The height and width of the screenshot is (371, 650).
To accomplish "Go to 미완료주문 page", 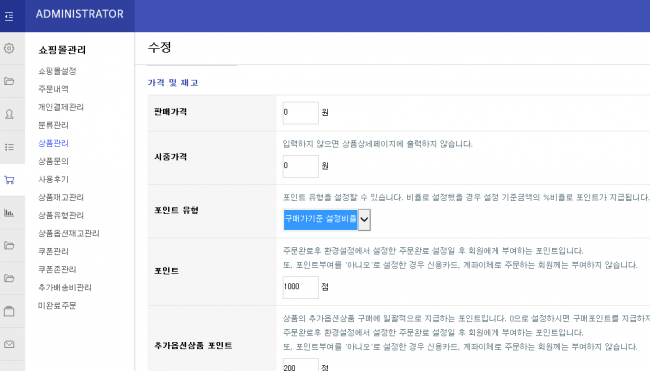I will tap(57, 306).
